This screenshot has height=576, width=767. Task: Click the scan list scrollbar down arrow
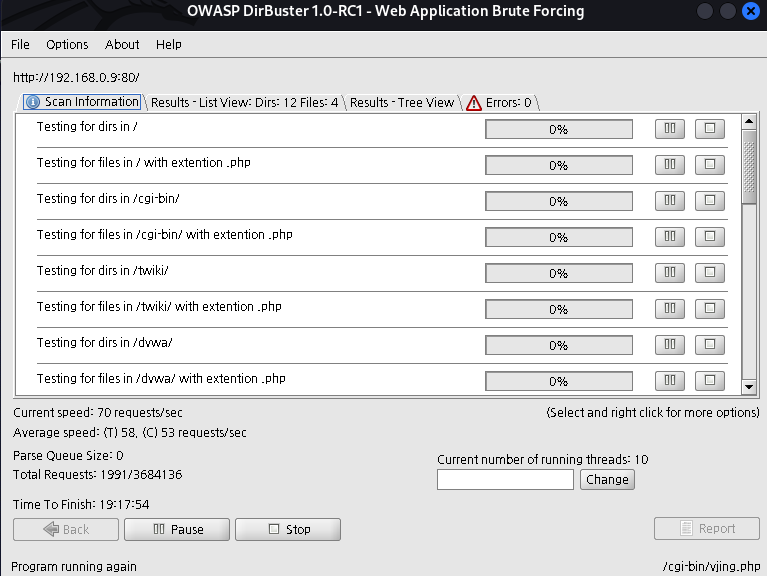(749, 387)
